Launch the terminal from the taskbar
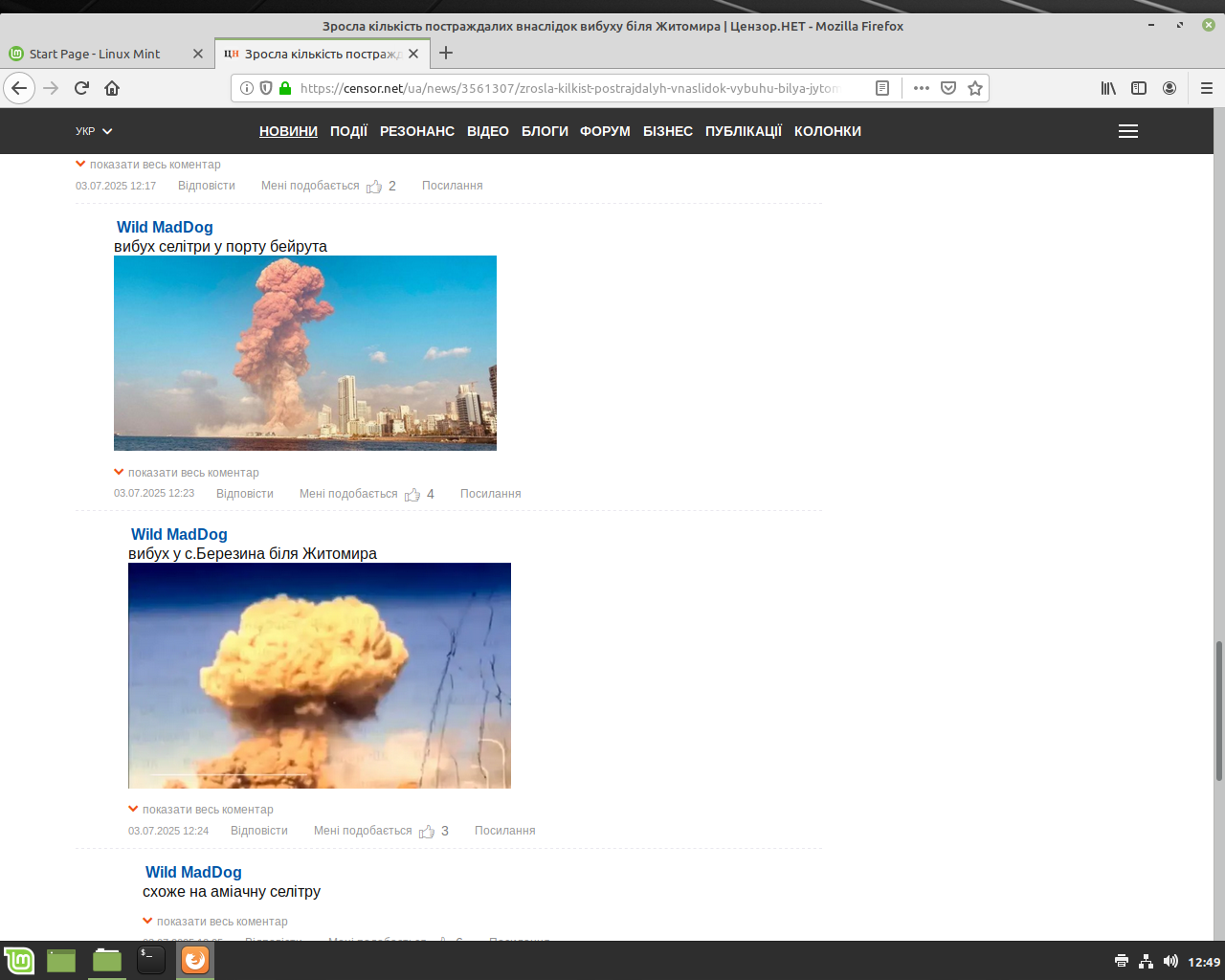The width and height of the screenshot is (1225, 980). (151, 960)
